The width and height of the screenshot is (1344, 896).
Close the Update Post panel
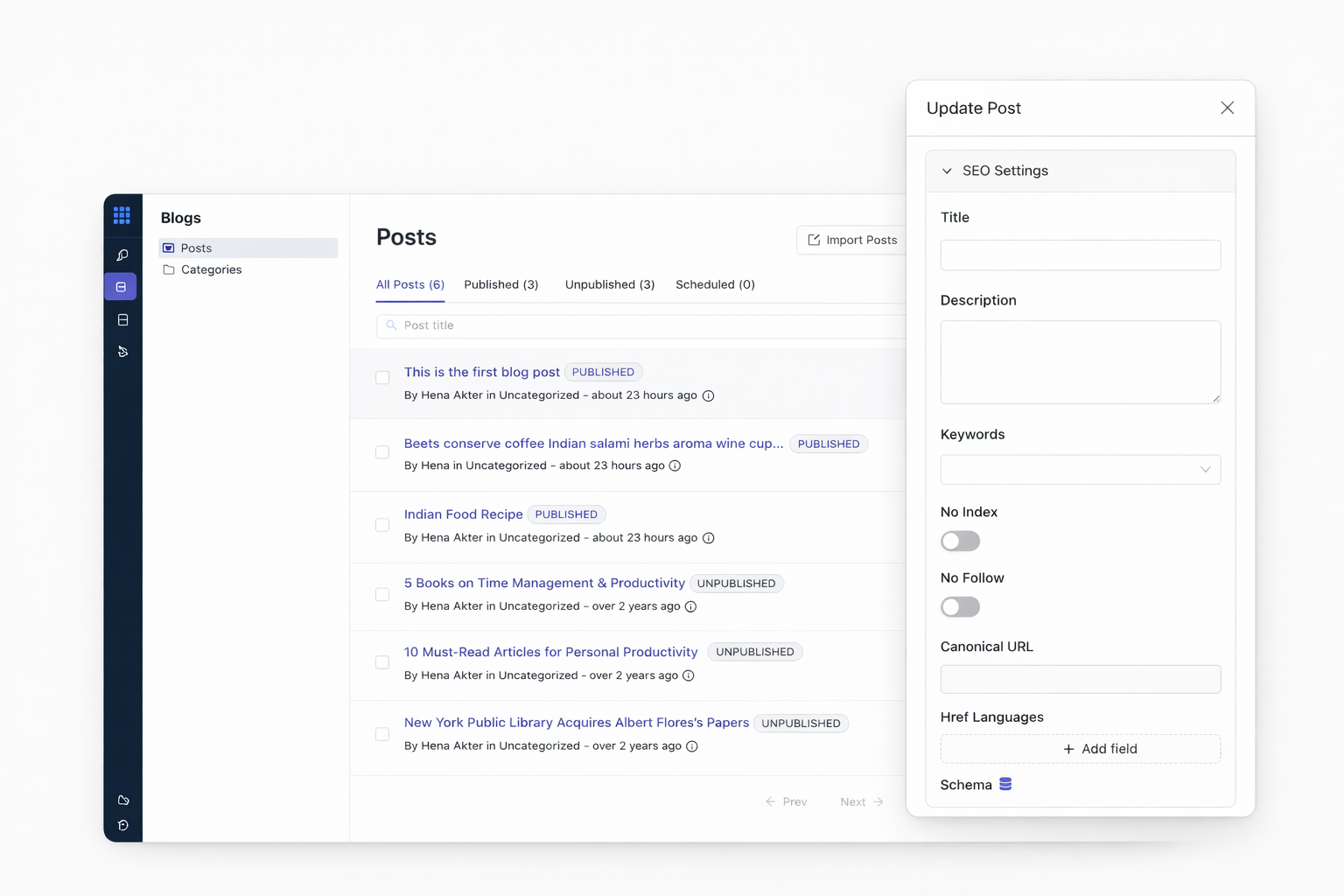[1227, 108]
